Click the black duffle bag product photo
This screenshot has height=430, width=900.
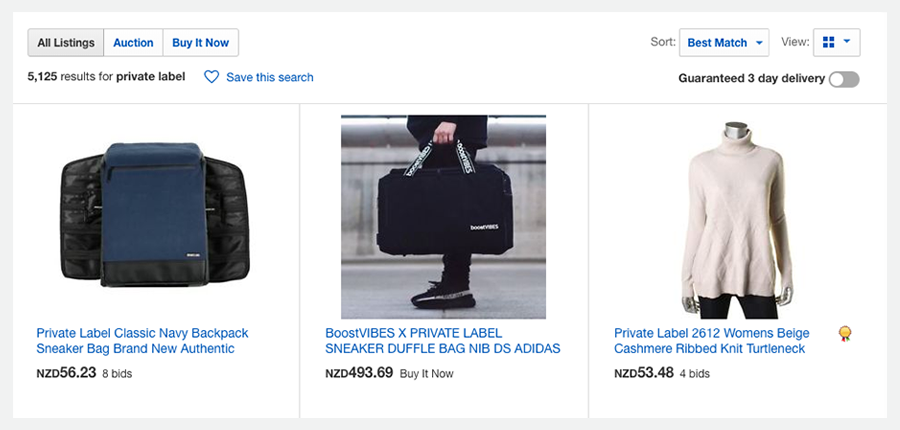(443, 216)
